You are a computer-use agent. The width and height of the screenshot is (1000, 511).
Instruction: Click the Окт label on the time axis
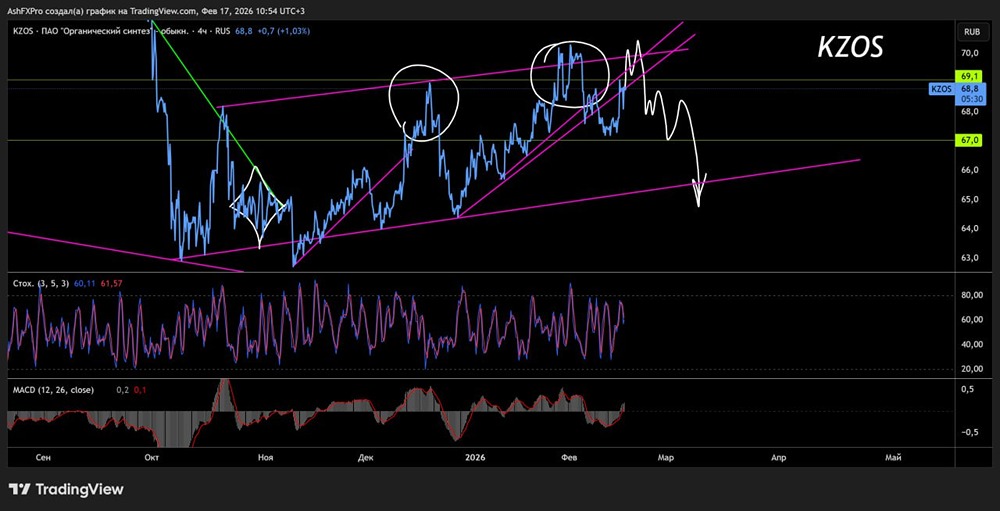(x=152, y=457)
